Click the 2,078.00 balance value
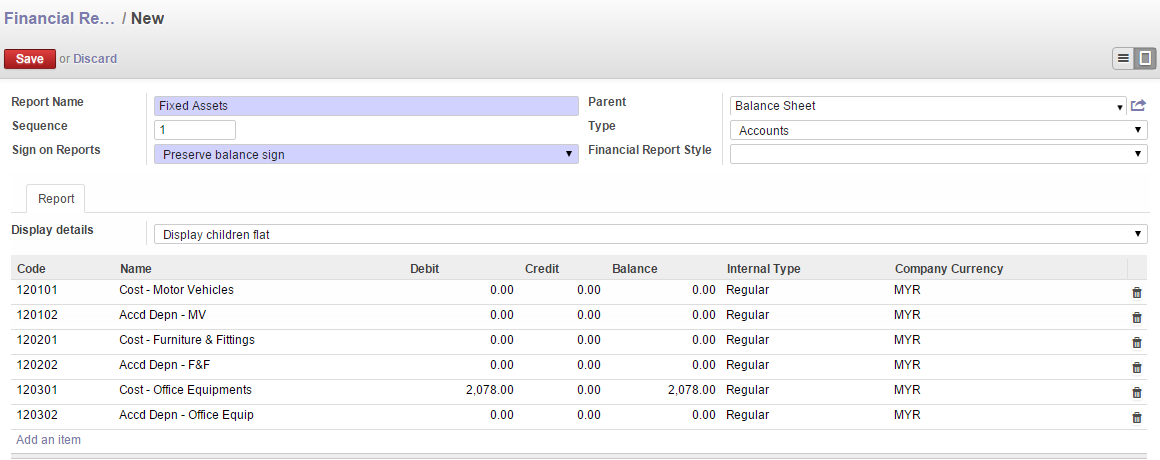Image resolution: width=1160 pixels, height=460 pixels. (692, 390)
